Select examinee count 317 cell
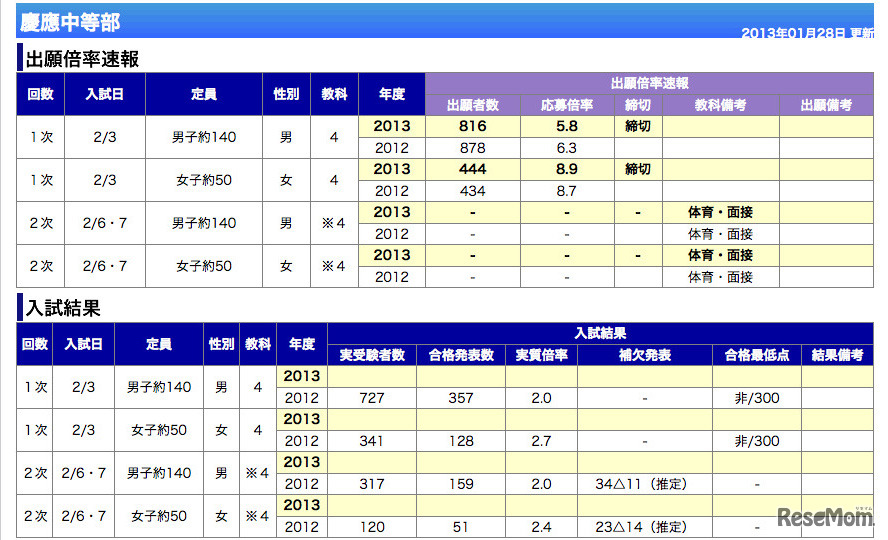888x540 pixels. pos(372,484)
